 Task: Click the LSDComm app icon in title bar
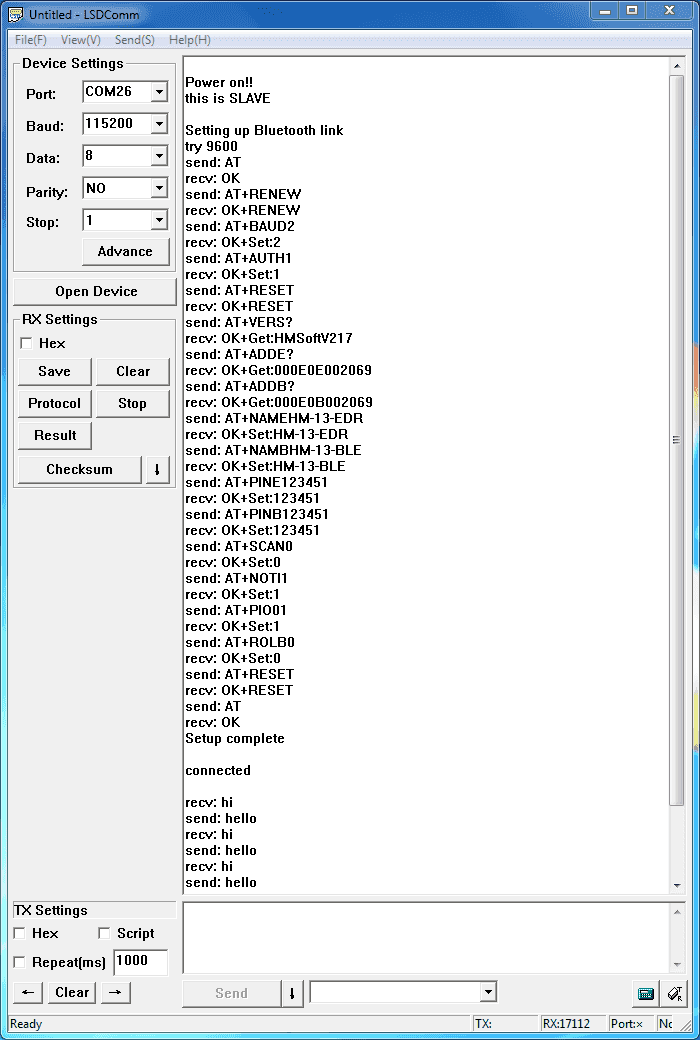point(15,15)
